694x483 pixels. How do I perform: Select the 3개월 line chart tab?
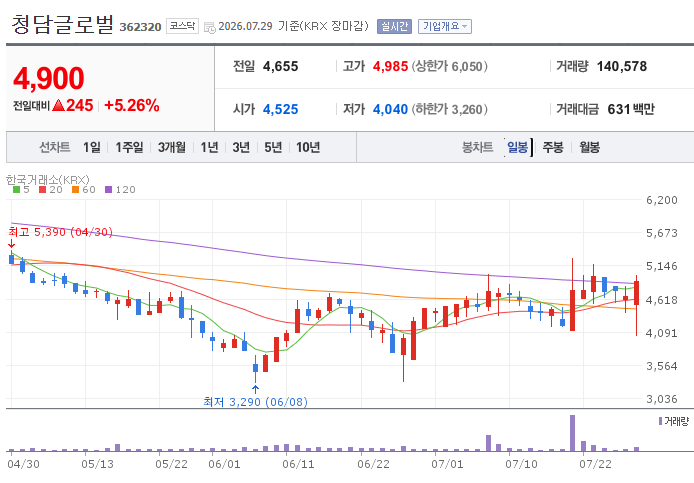pos(172,147)
